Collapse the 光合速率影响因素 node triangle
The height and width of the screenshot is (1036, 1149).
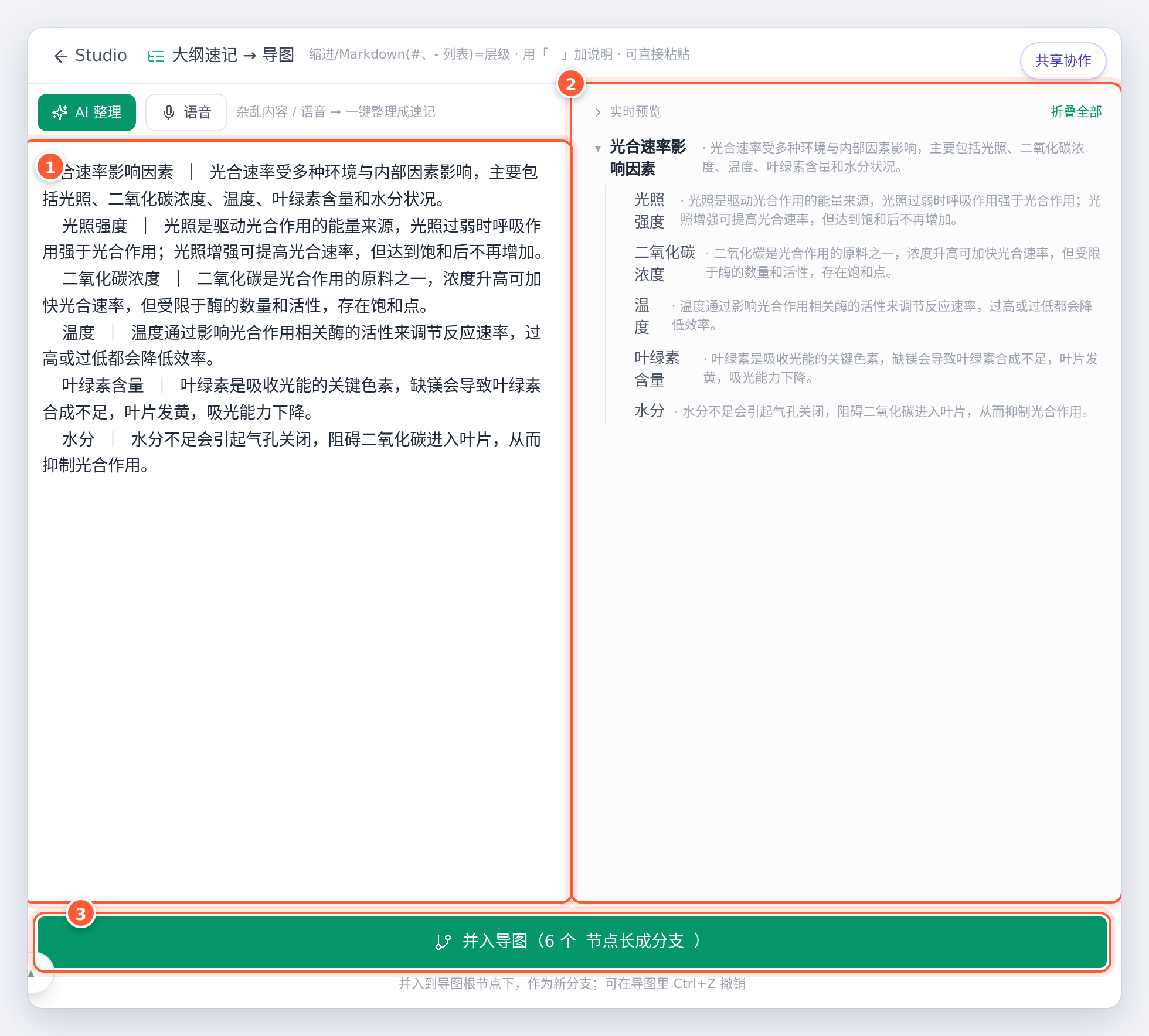pos(597,149)
